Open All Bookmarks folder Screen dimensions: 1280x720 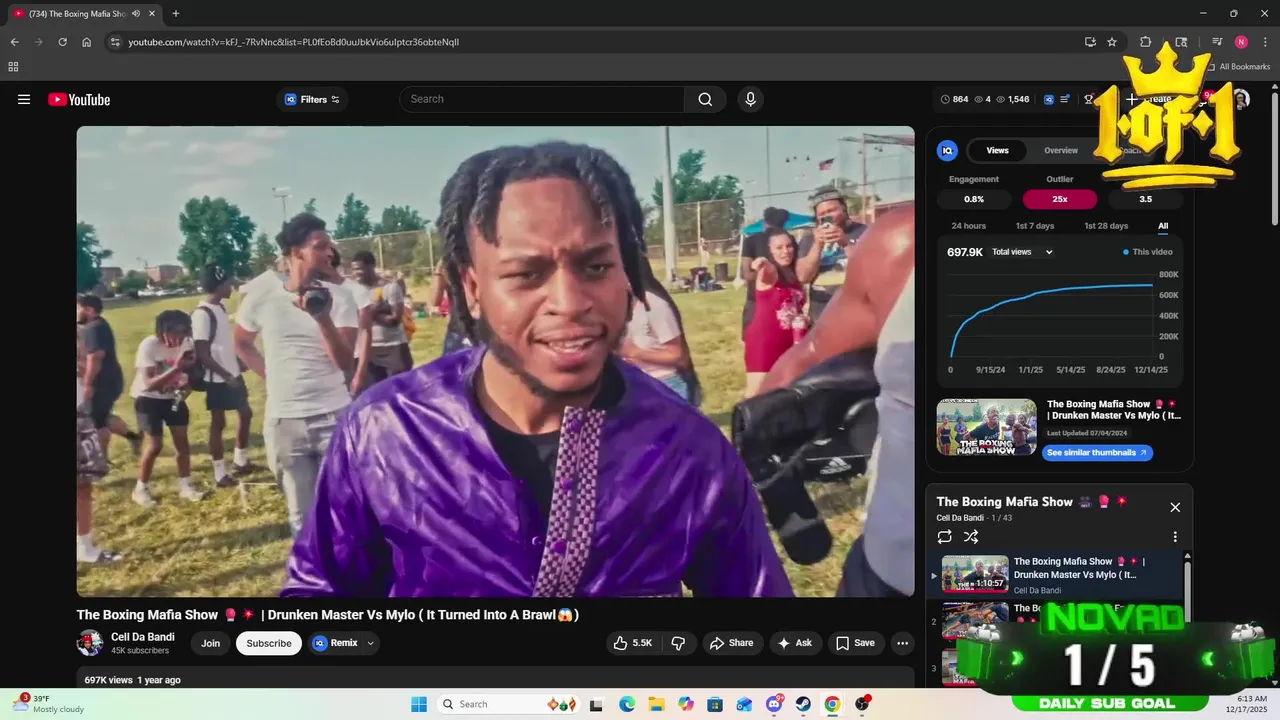coord(1238,67)
